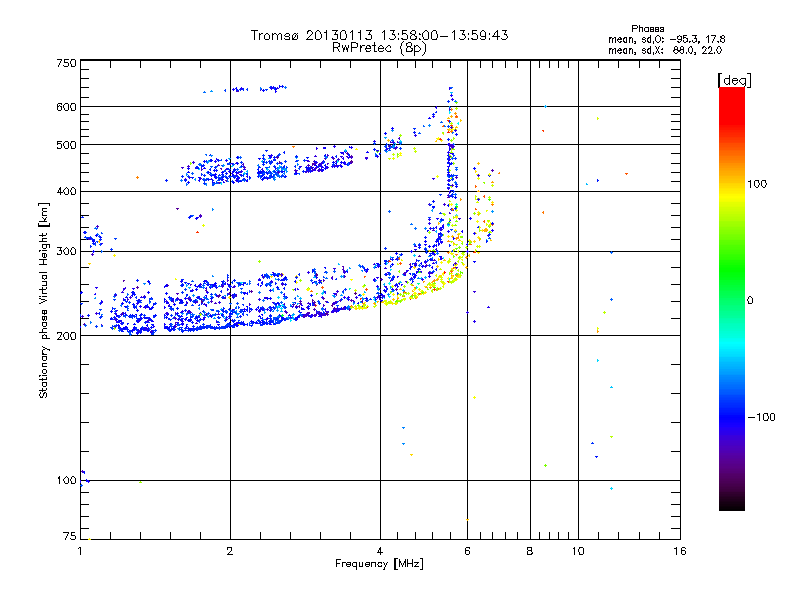The height and width of the screenshot is (600, 800).
Task: Click the '[deg]' colorbar unit label
Action: tap(734, 81)
